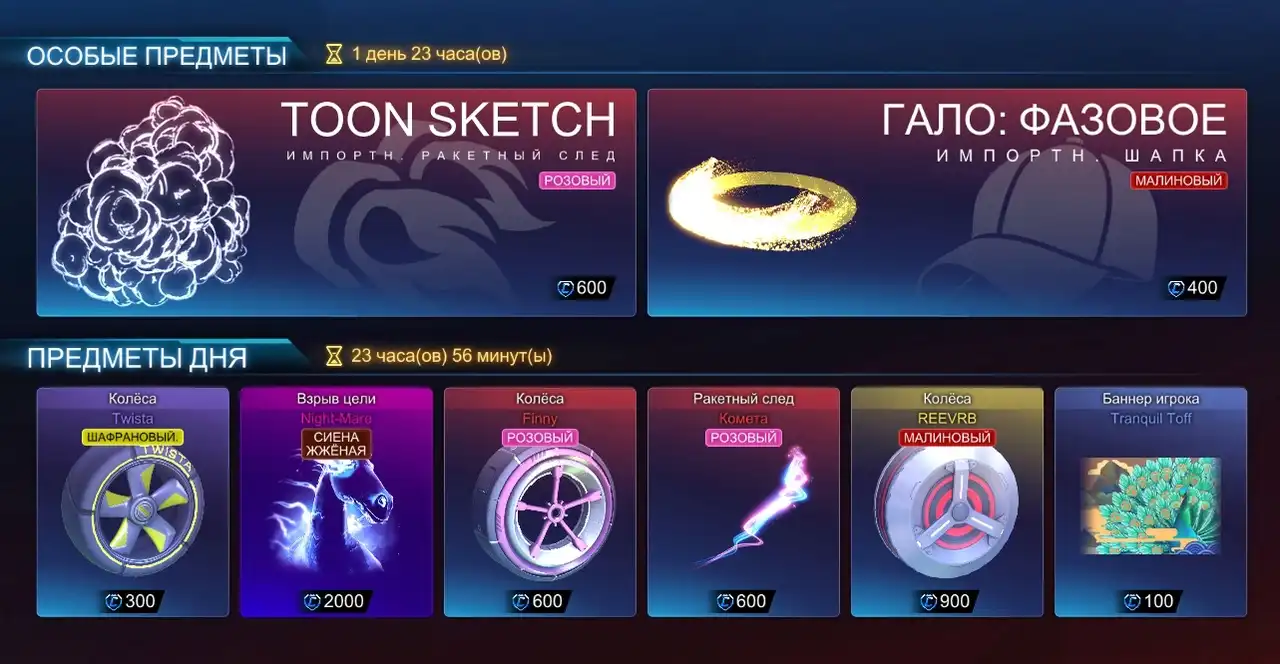Click the 400 credits price on Гало: Фазовое
This screenshot has width=1280, height=664.
pyautogui.click(x=1193, y=288)
